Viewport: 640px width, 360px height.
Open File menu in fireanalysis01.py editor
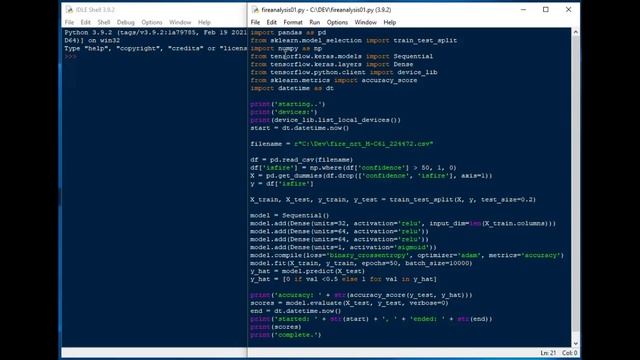click(255, 22)
